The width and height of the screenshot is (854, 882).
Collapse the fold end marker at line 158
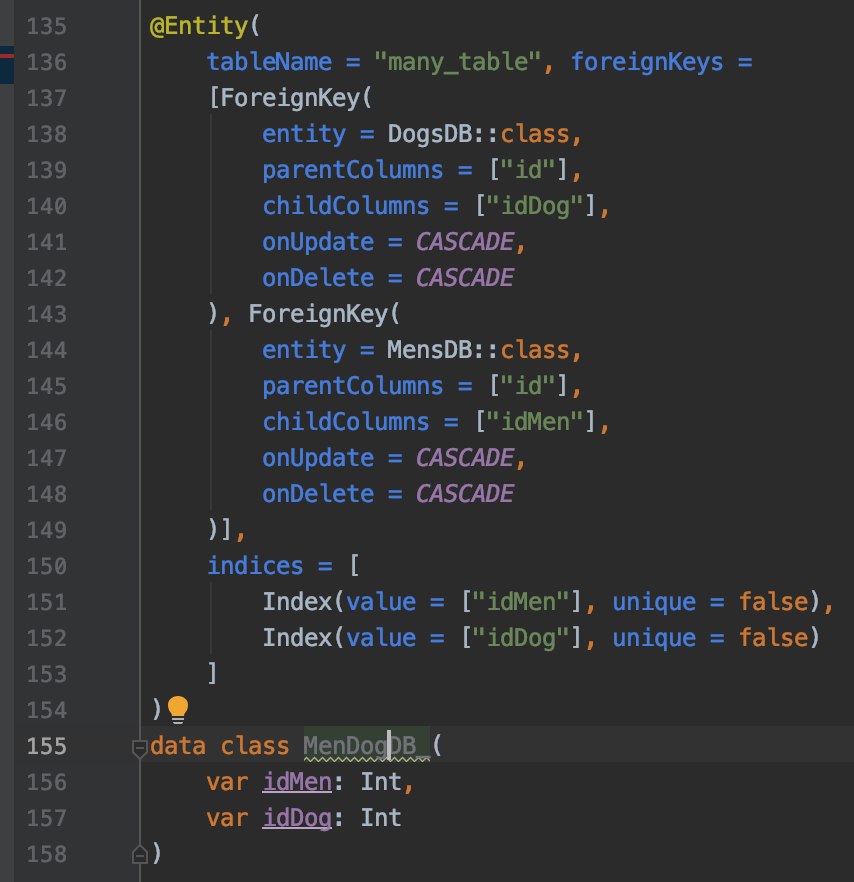(x=139, y=855)
